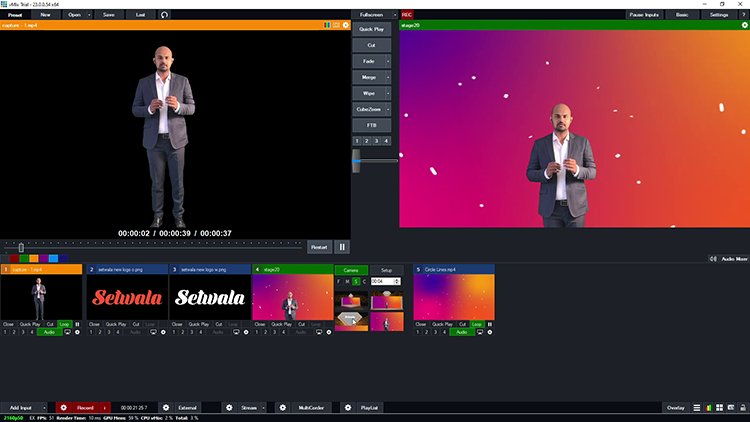Screen dimensions: 750x422
Task: Toggle Audio on Circle Lines.mp4 input
Action: (x=460, y=331)
